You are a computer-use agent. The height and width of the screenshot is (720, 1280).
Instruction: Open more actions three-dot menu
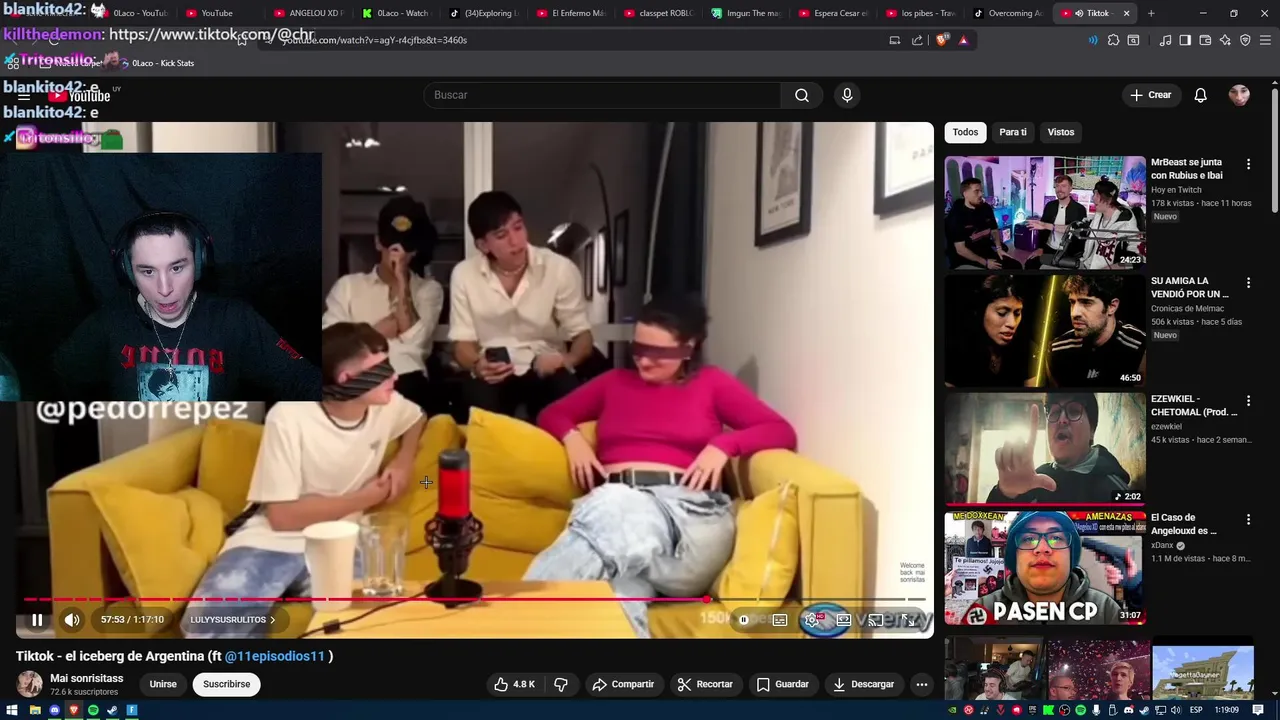922,684
